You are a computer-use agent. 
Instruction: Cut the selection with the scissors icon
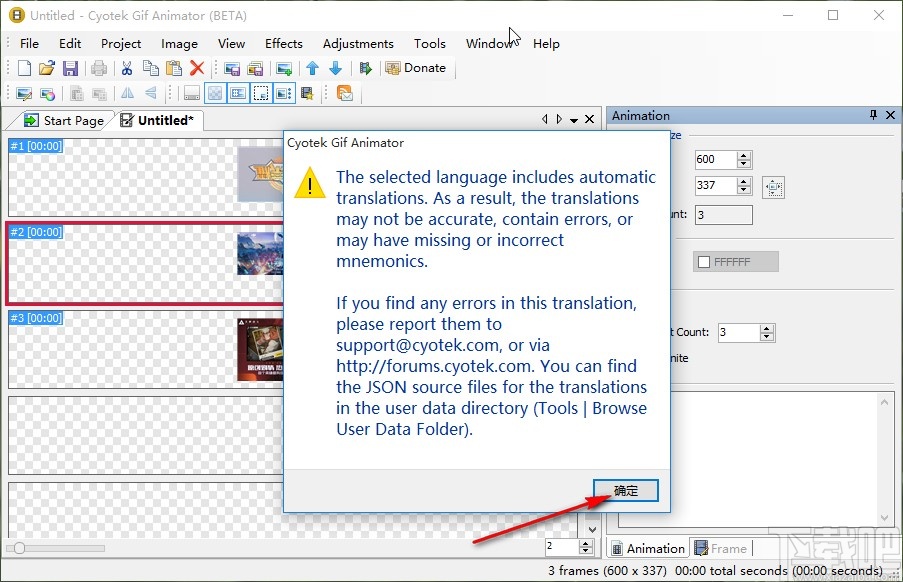(127, 69)
